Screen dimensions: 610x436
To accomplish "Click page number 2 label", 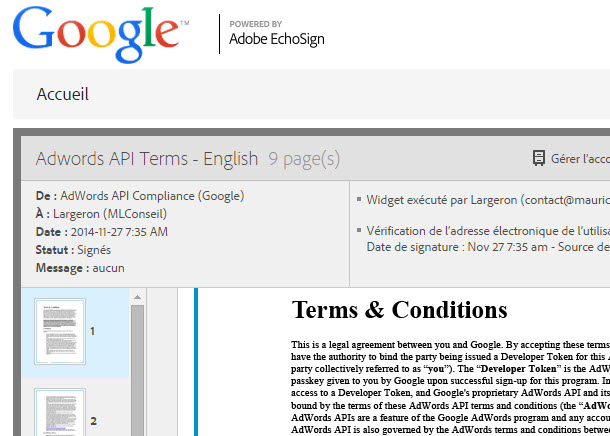I will tap(93, 421).
